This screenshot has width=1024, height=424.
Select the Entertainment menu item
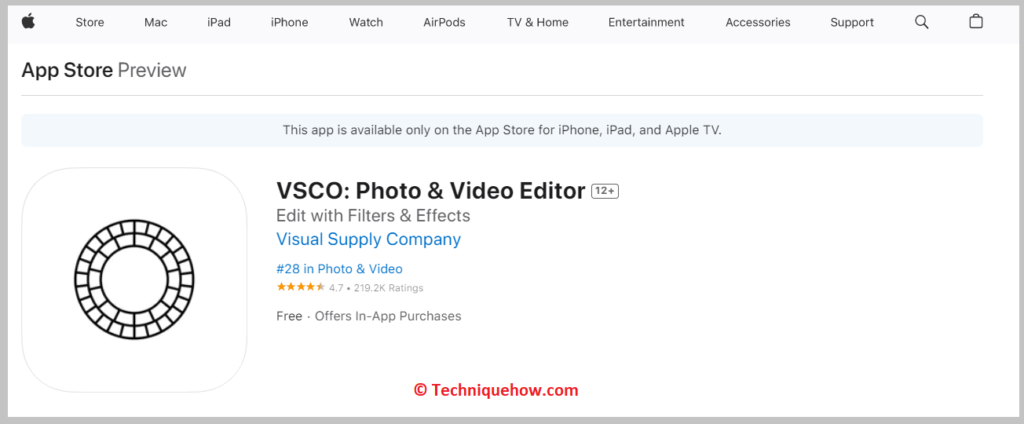[646, 22]
